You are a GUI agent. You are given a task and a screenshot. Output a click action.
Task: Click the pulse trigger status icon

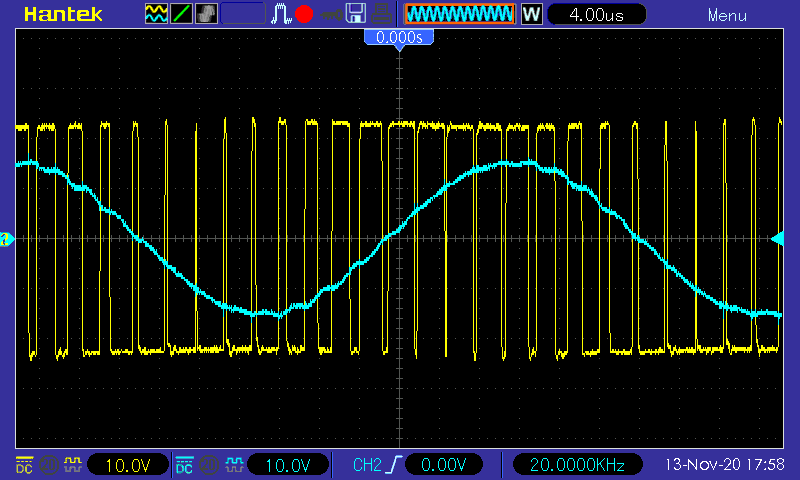281,14
